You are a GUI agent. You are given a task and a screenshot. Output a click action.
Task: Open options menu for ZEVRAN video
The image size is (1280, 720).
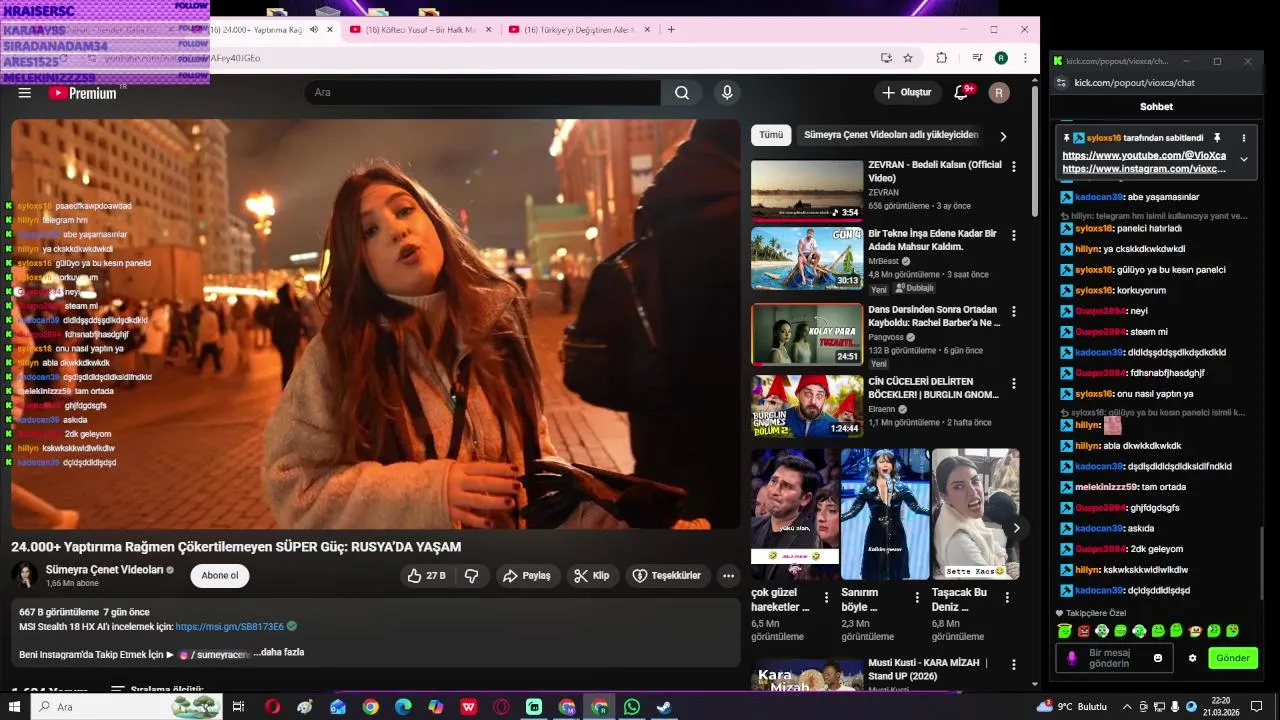click(x=1014, y=167)
